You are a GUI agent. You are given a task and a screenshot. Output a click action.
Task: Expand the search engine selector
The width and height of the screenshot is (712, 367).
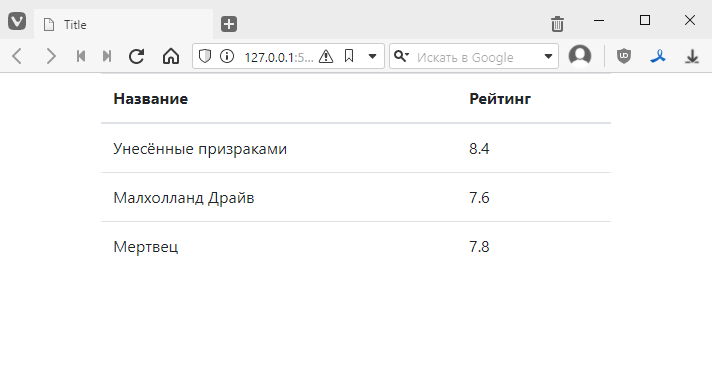tap(401, 56)
